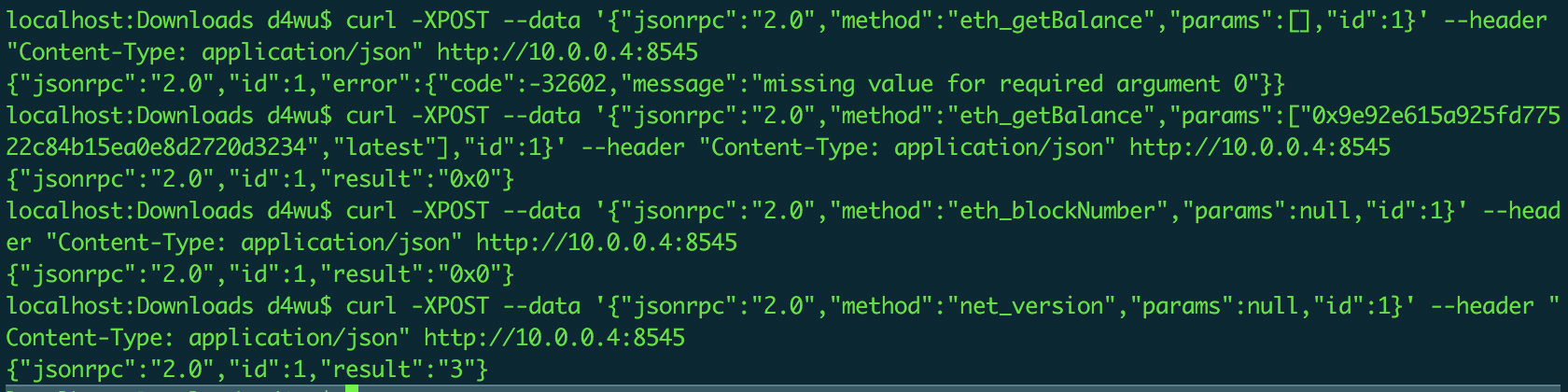The height and width of the screenshot is (392, 1568).
Task: Click the 'curl' word in the eth_blockNumber command
Action: point(371,211)
